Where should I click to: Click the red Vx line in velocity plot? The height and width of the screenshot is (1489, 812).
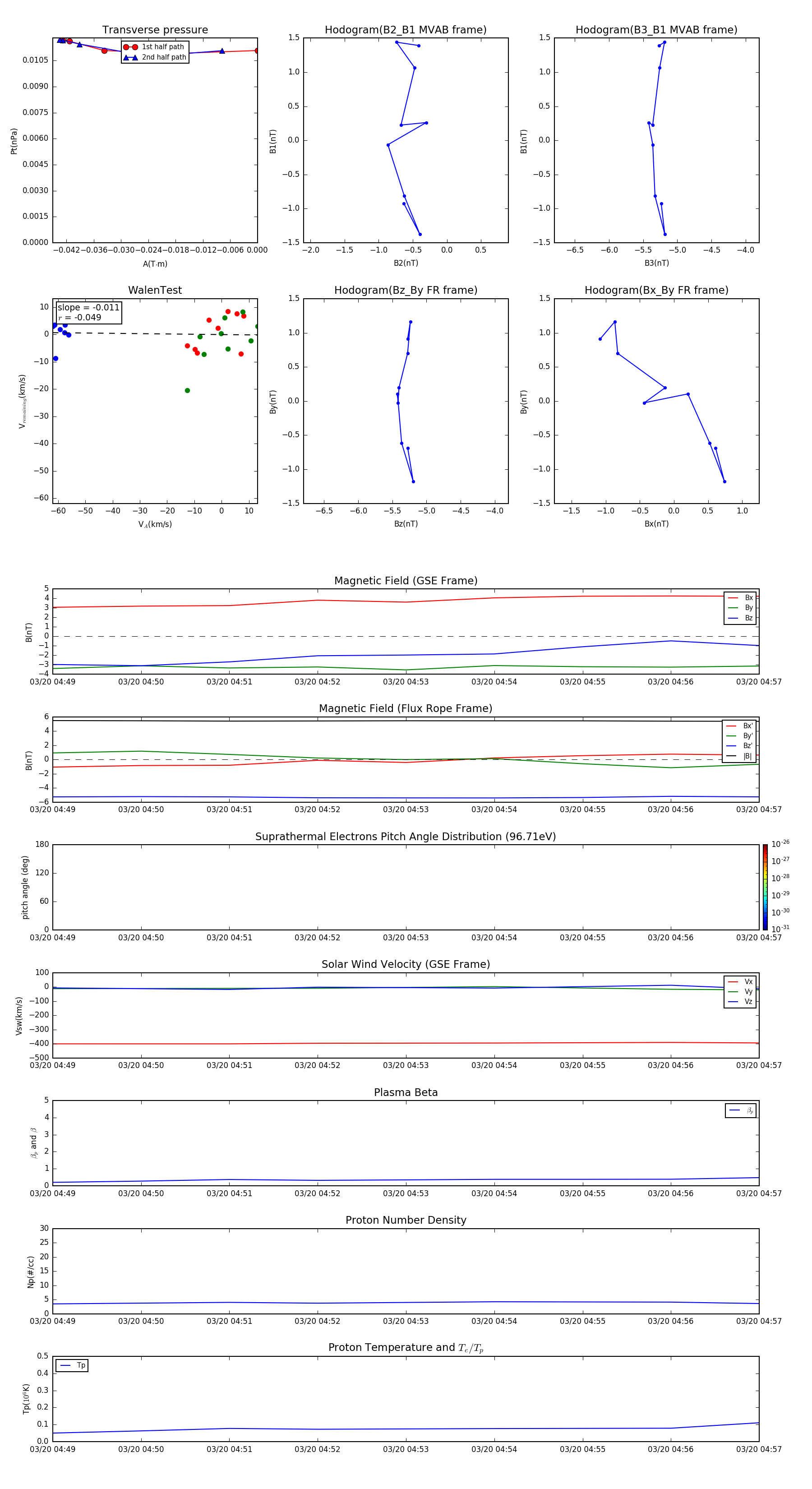(x=406, y=1043)
